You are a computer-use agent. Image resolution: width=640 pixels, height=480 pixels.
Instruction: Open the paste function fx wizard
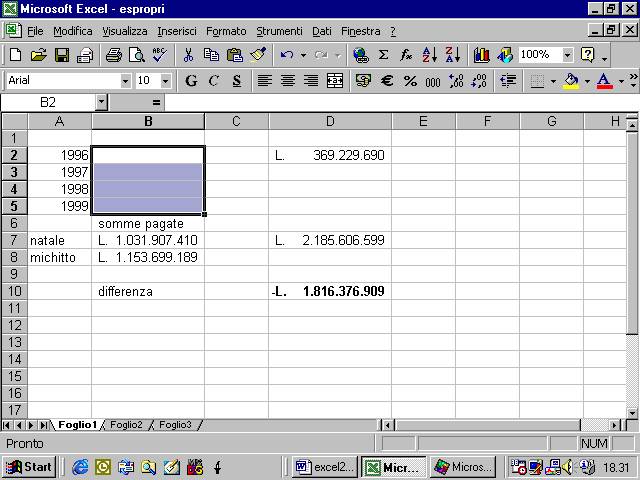tap(406, 55)
